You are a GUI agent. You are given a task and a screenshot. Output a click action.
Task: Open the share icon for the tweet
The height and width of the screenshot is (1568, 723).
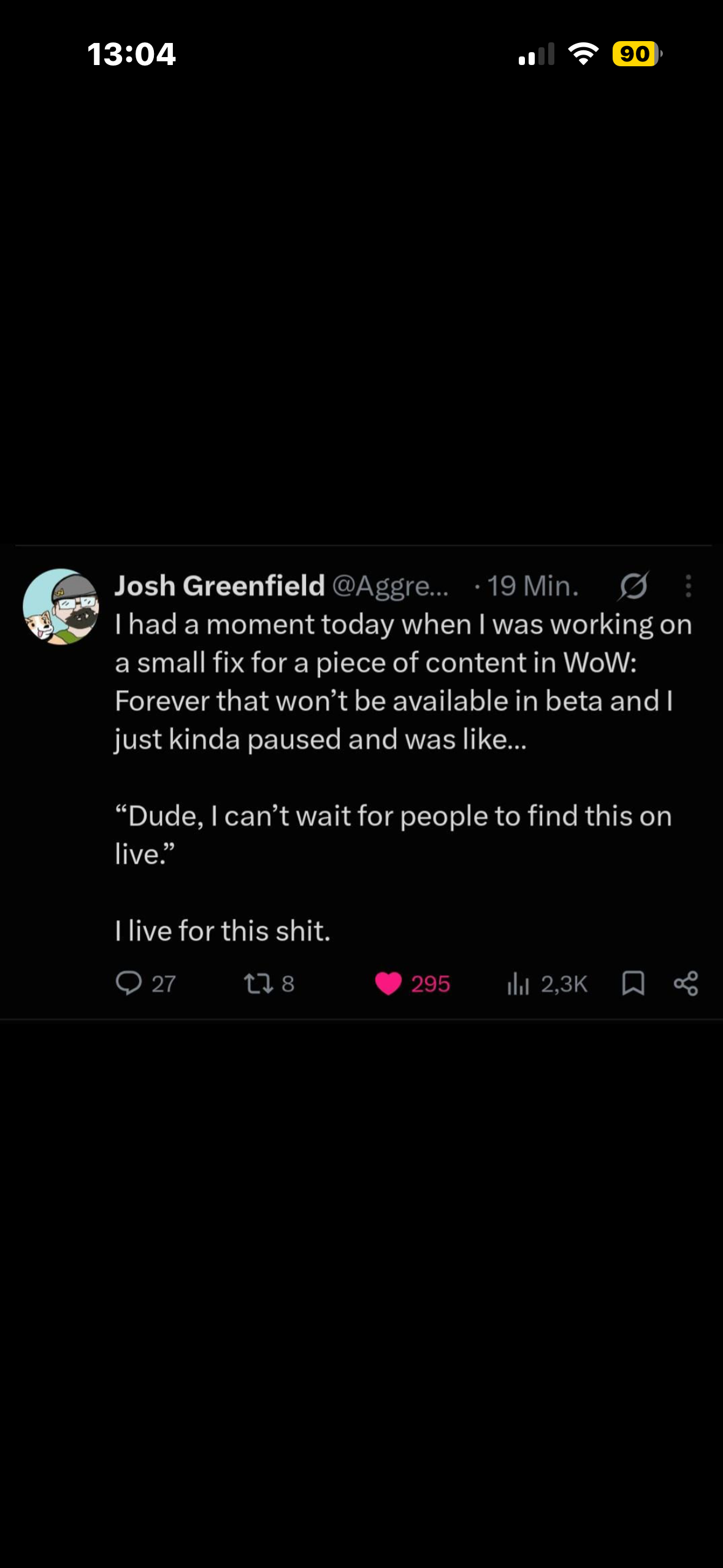[x=686, y=983]
